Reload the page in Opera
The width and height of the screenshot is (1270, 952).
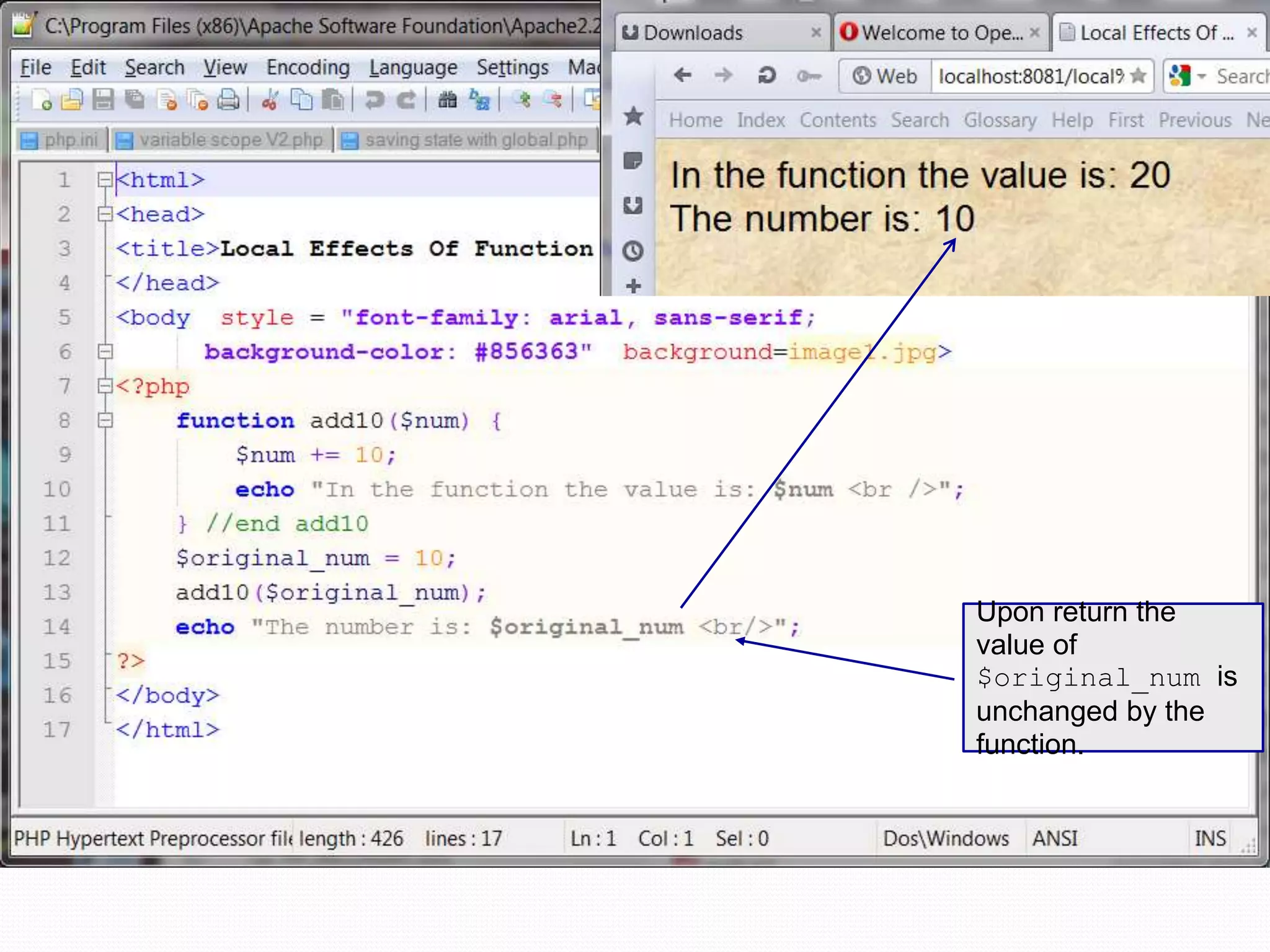(x=766, y=76)
